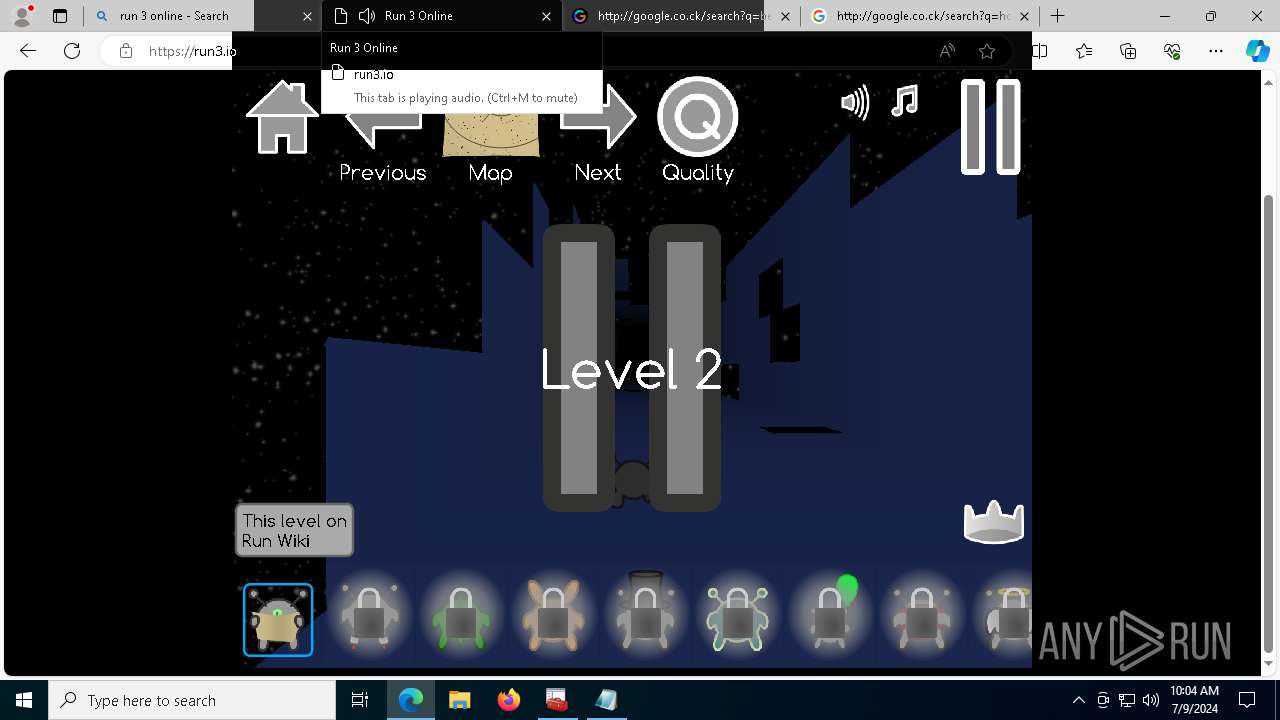Add this page to favorites star
The width and height of the screenshot is (1280, 720).
click(x=987, y=51)
